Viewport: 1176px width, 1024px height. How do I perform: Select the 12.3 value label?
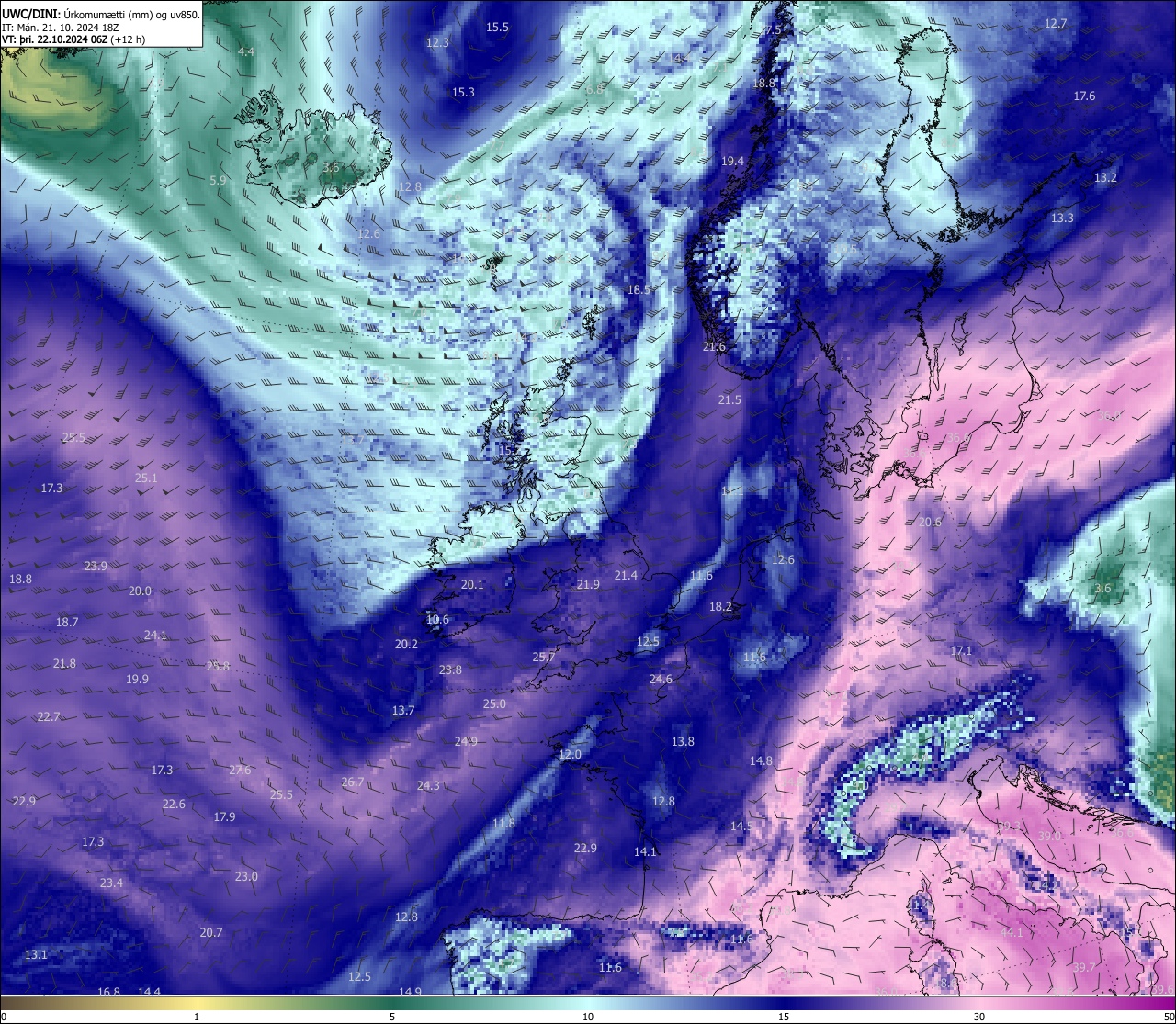tap(438, 42)
